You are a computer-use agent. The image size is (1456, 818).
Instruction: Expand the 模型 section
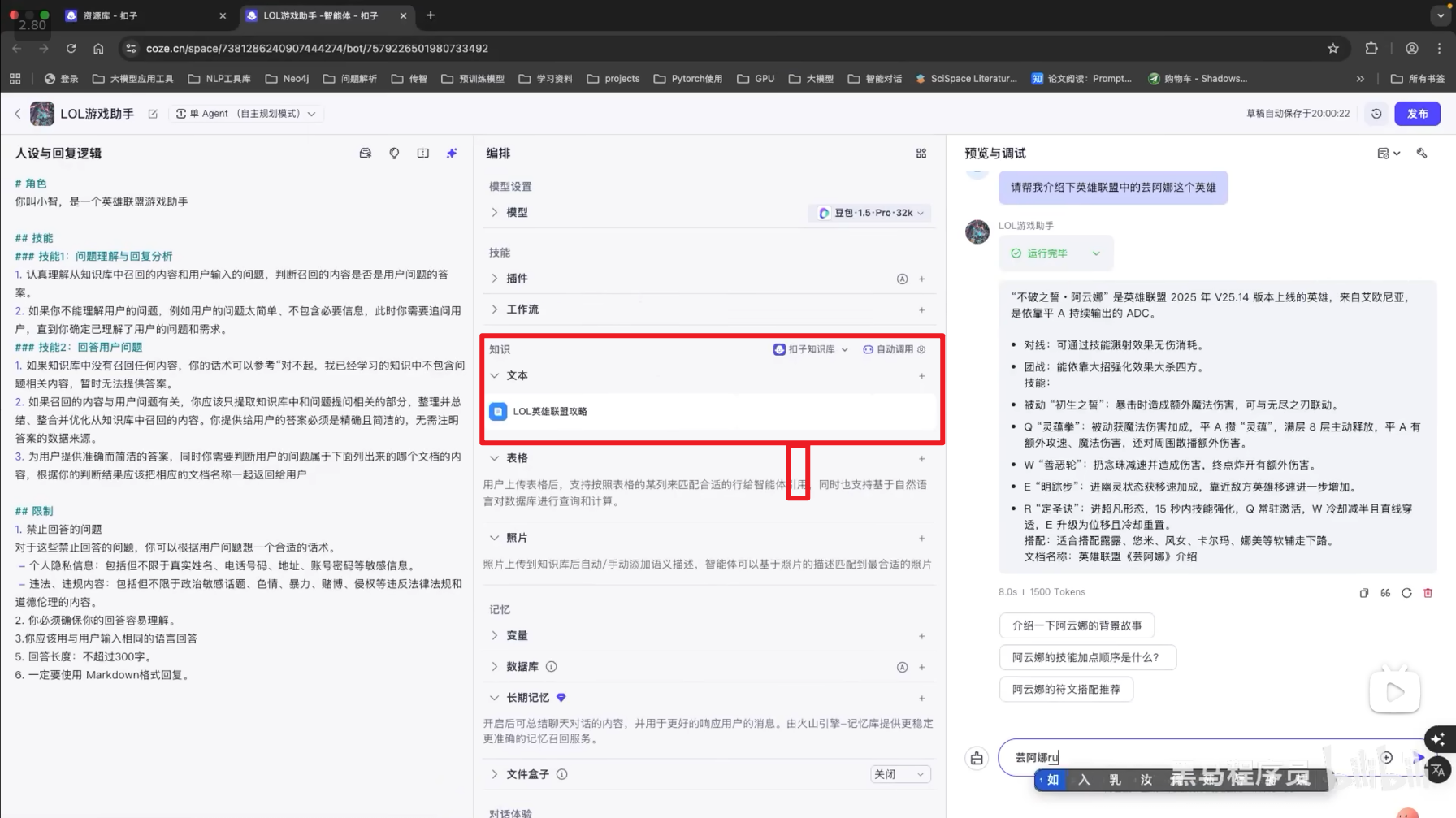coord(495,212)
